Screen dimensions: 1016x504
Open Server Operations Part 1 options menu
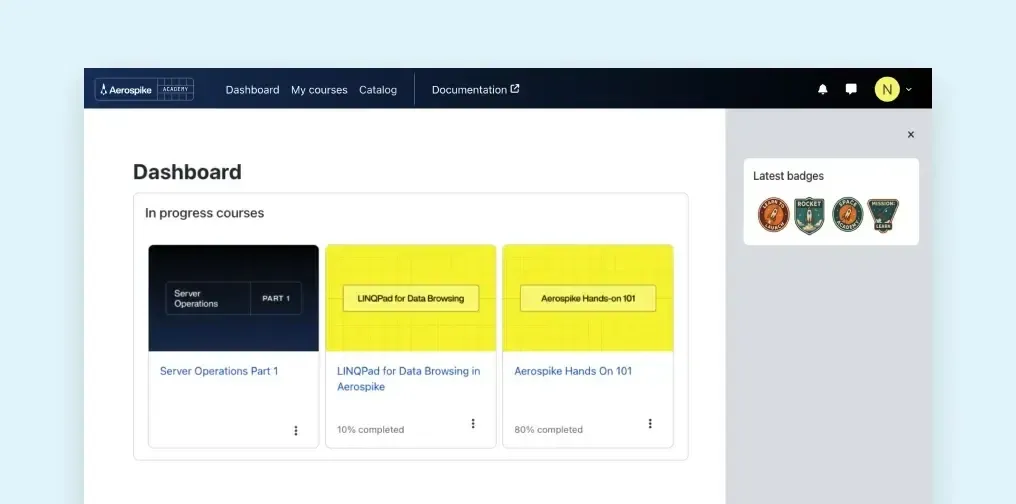click(x=295, y=431)
